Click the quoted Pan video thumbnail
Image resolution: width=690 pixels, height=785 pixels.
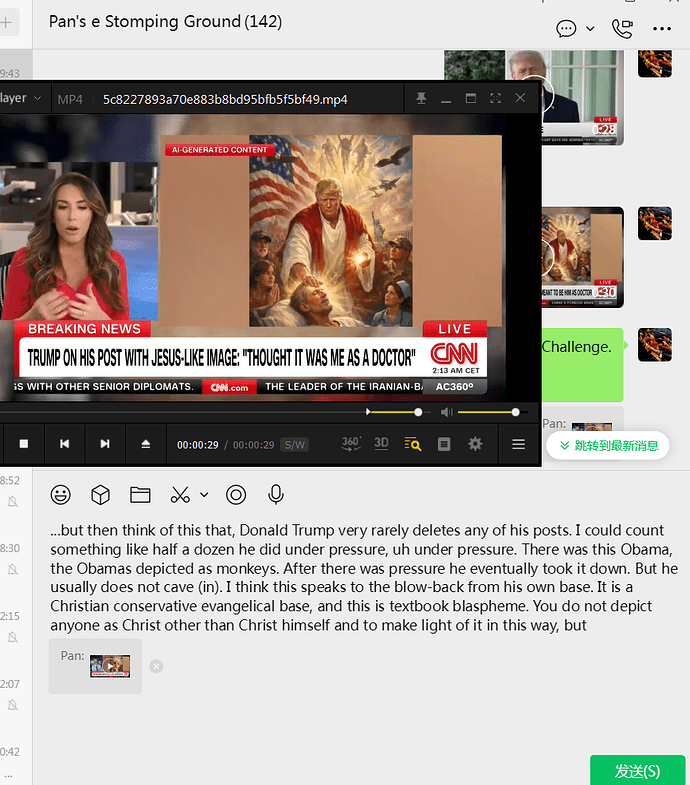[110, 666]
